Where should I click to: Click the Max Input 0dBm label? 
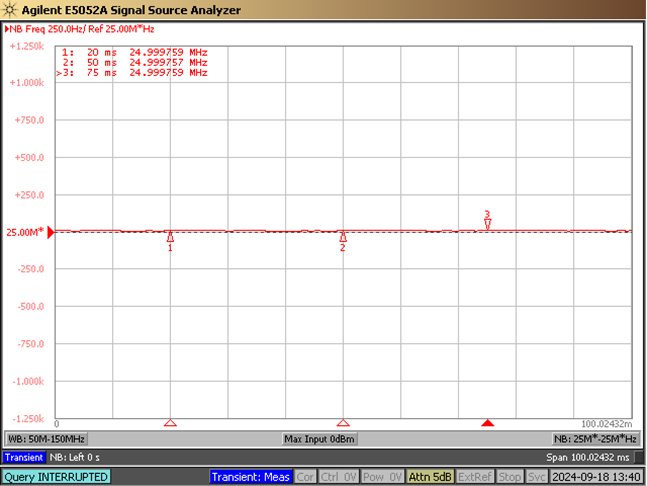pyautogui.click(x=319, y=439)
